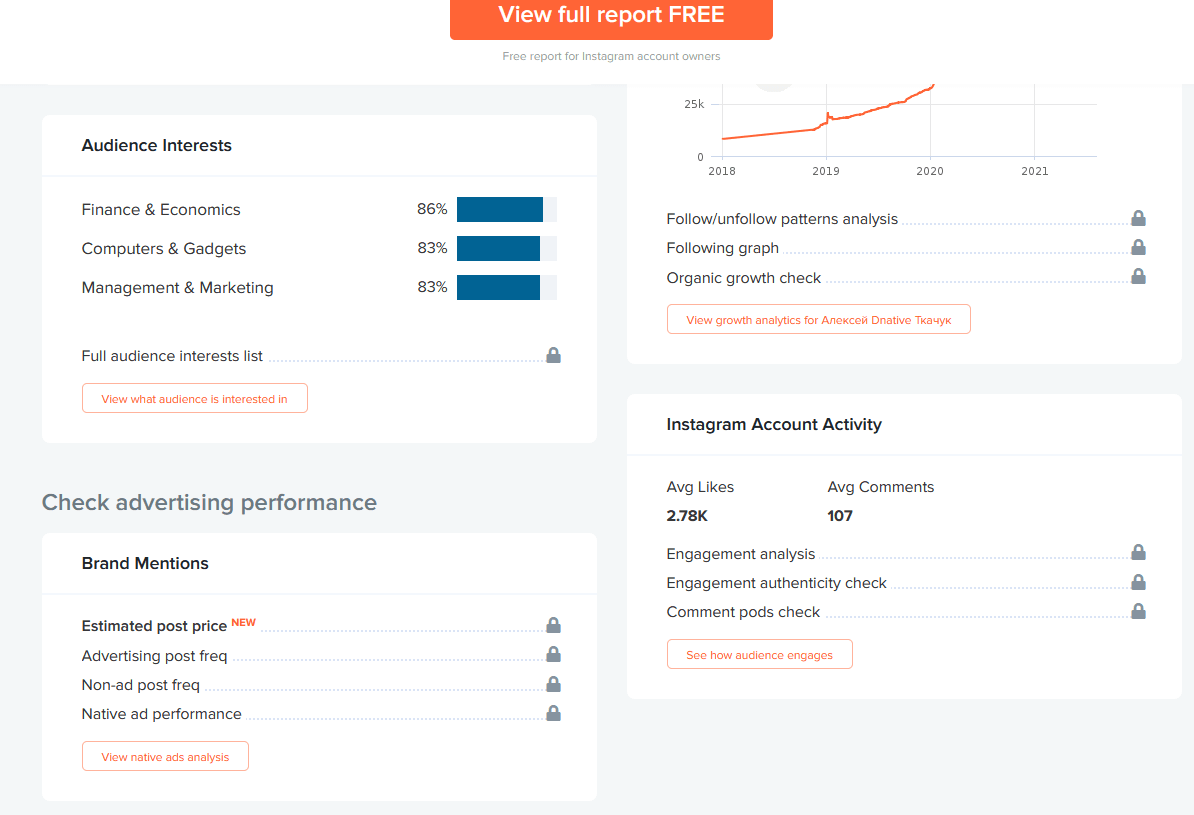Click the Computers & Gadgets 83% bar

coord(507,248)
